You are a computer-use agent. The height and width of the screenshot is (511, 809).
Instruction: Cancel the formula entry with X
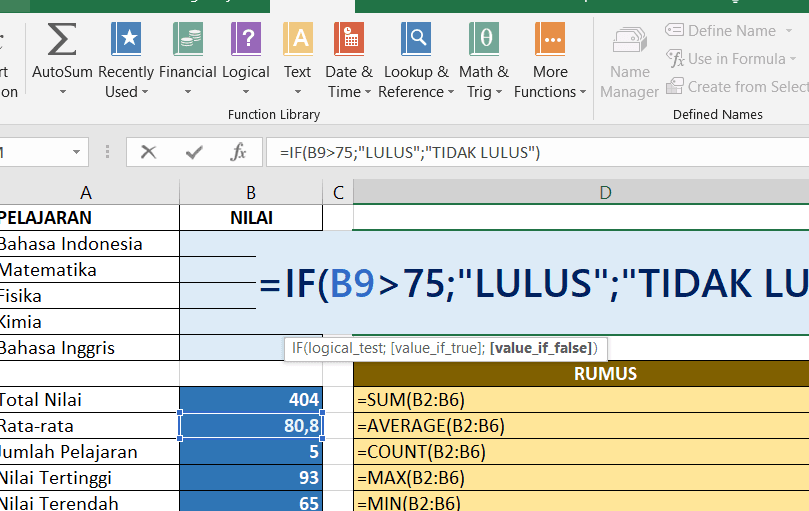[148, 152]
